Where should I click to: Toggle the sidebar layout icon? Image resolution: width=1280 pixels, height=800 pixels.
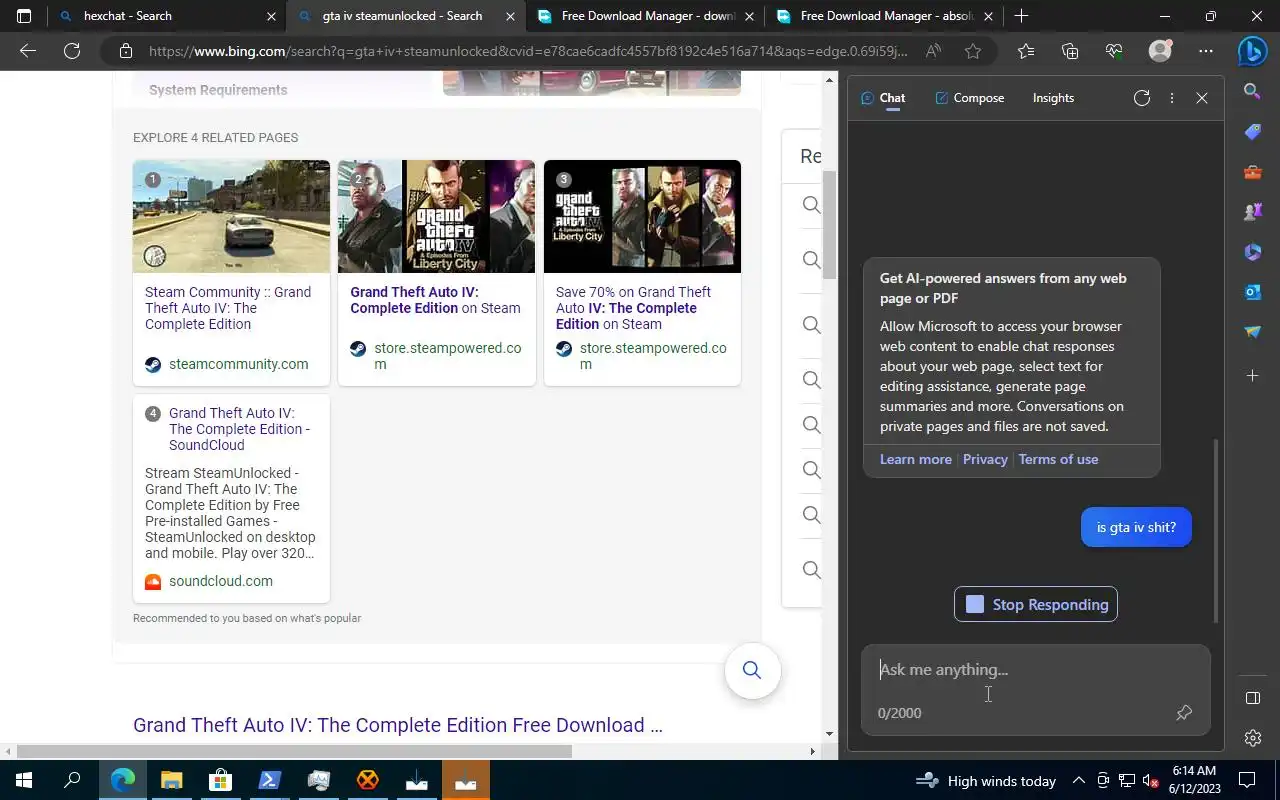point(1252,698)
